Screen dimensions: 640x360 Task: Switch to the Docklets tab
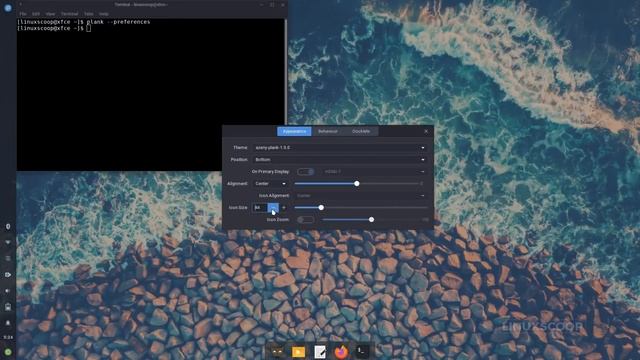pos(361,131)
